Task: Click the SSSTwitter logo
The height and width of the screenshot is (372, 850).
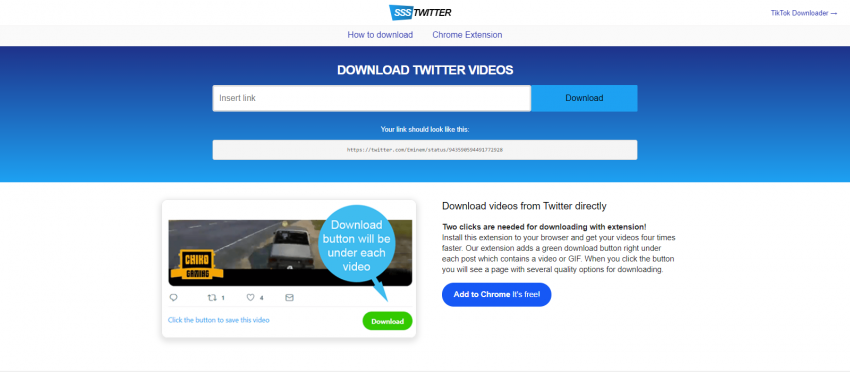Action: 420,12
